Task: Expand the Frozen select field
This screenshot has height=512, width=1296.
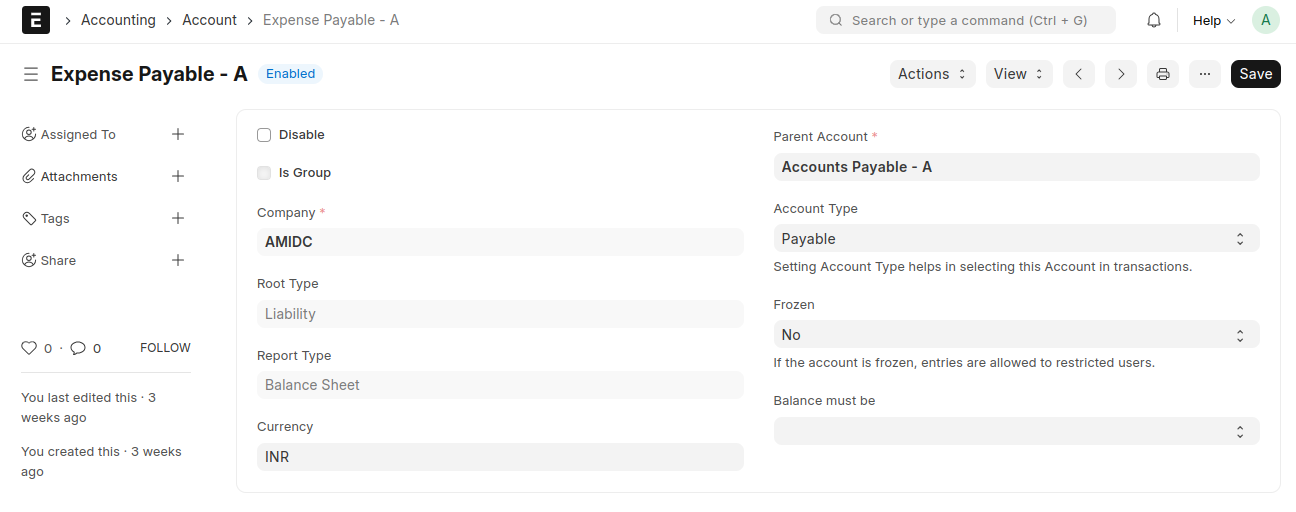Action: 1016,335
